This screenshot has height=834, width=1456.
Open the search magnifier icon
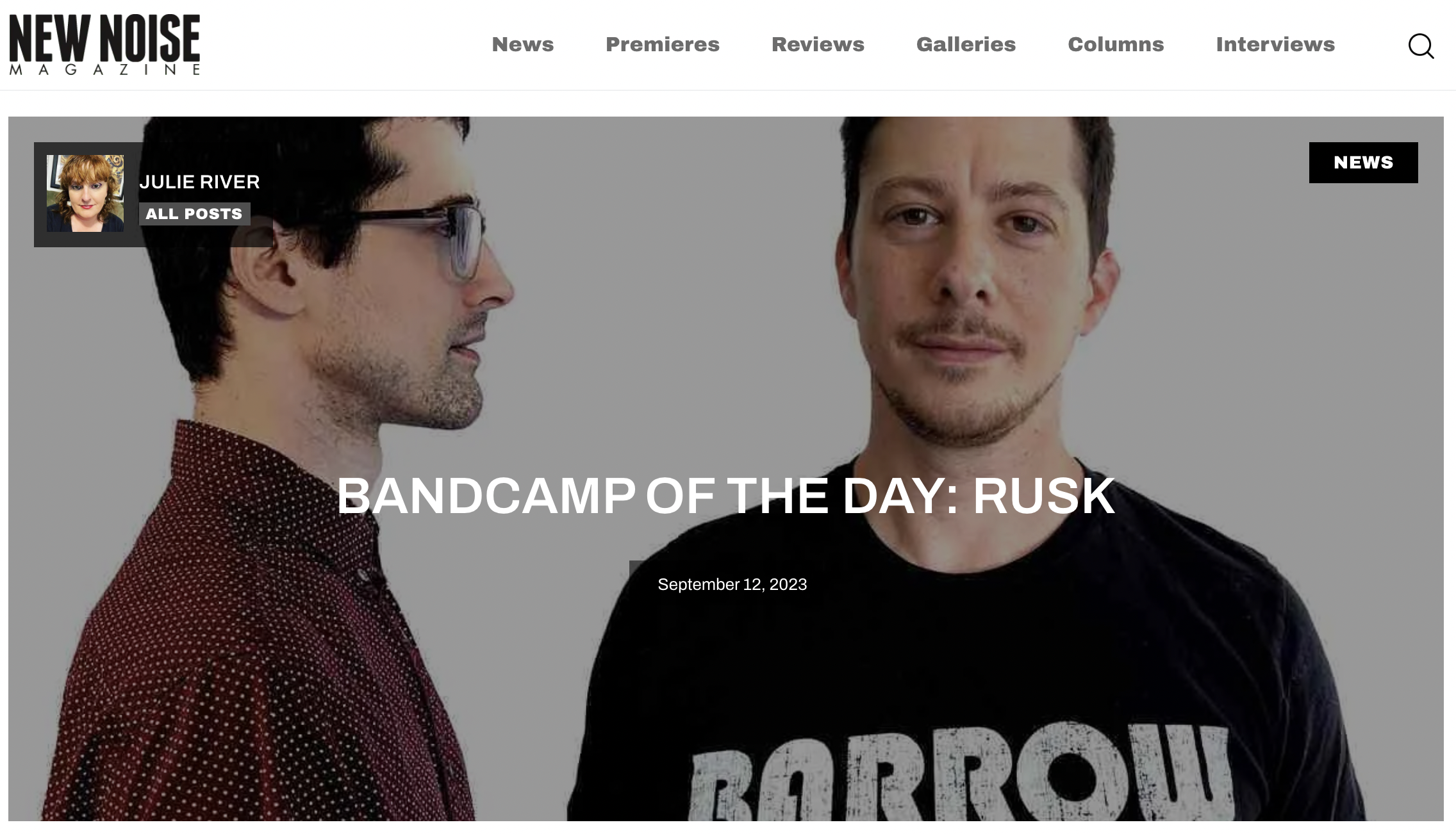pos(1421,45)
